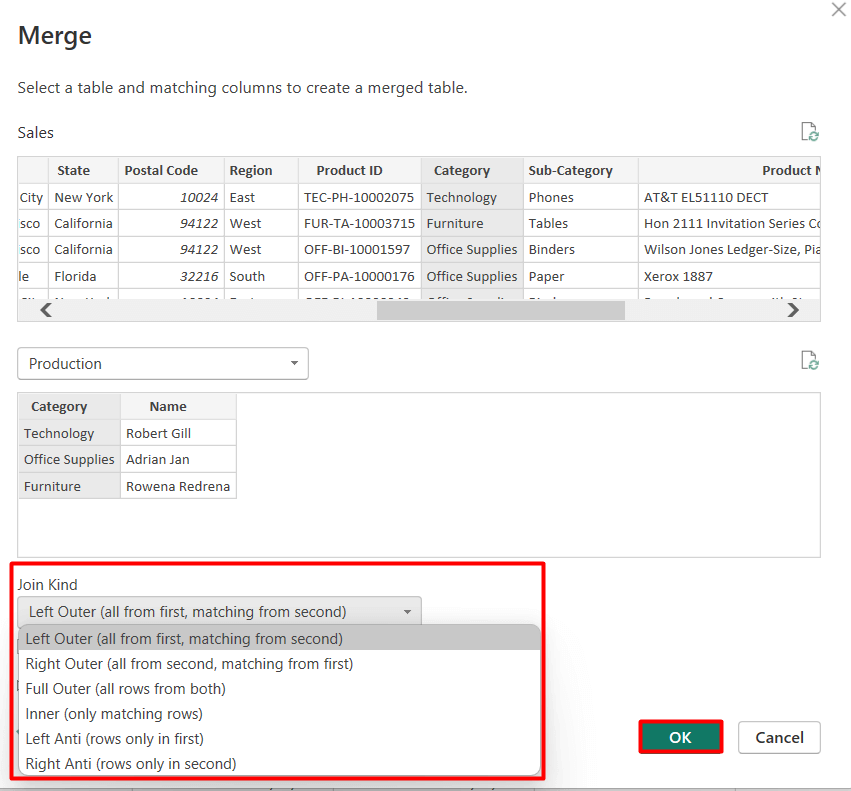Image resolution: width=851 pixels, height=791 pixels.
Task: Confirm the merge with OK
Action: (681, 737)
